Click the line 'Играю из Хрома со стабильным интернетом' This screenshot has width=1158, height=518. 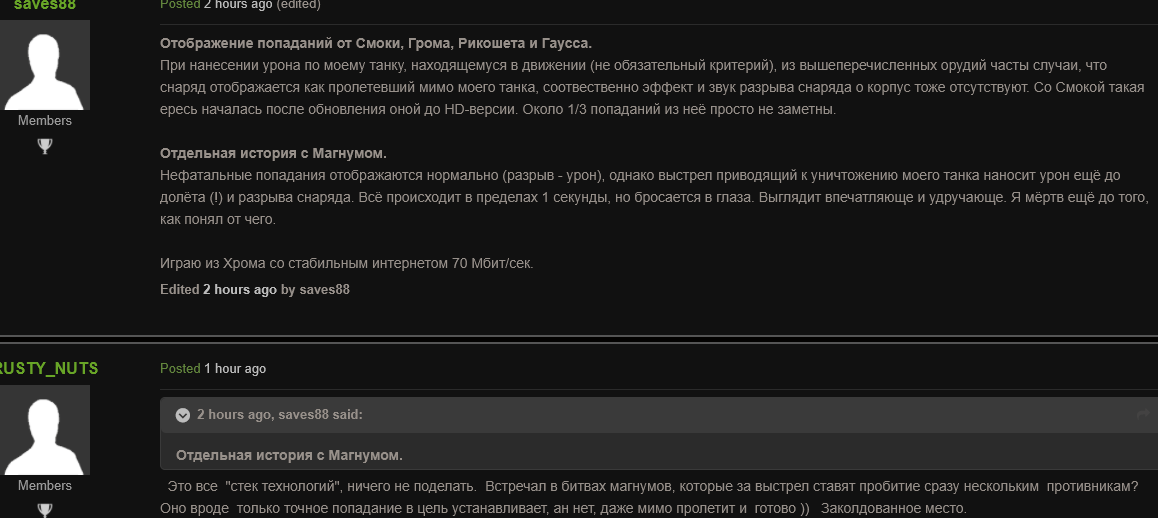346,263
